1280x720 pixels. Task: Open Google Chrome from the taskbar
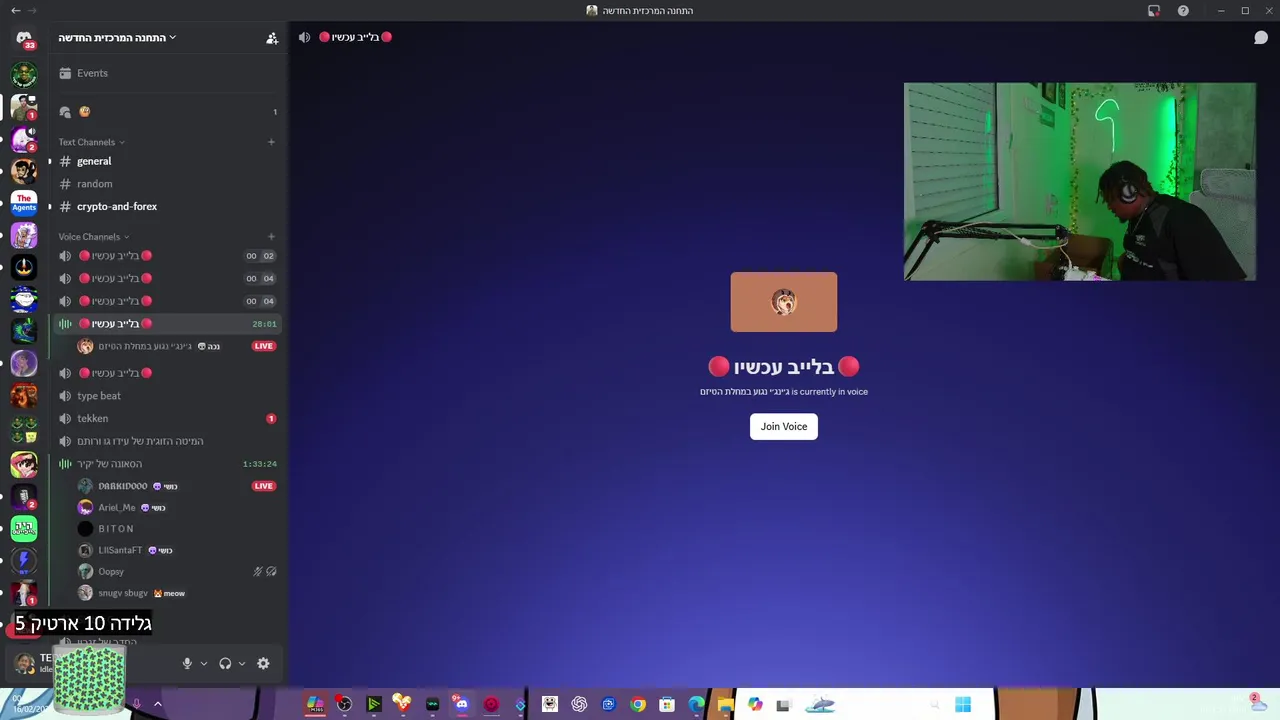[x=637, y=704]
